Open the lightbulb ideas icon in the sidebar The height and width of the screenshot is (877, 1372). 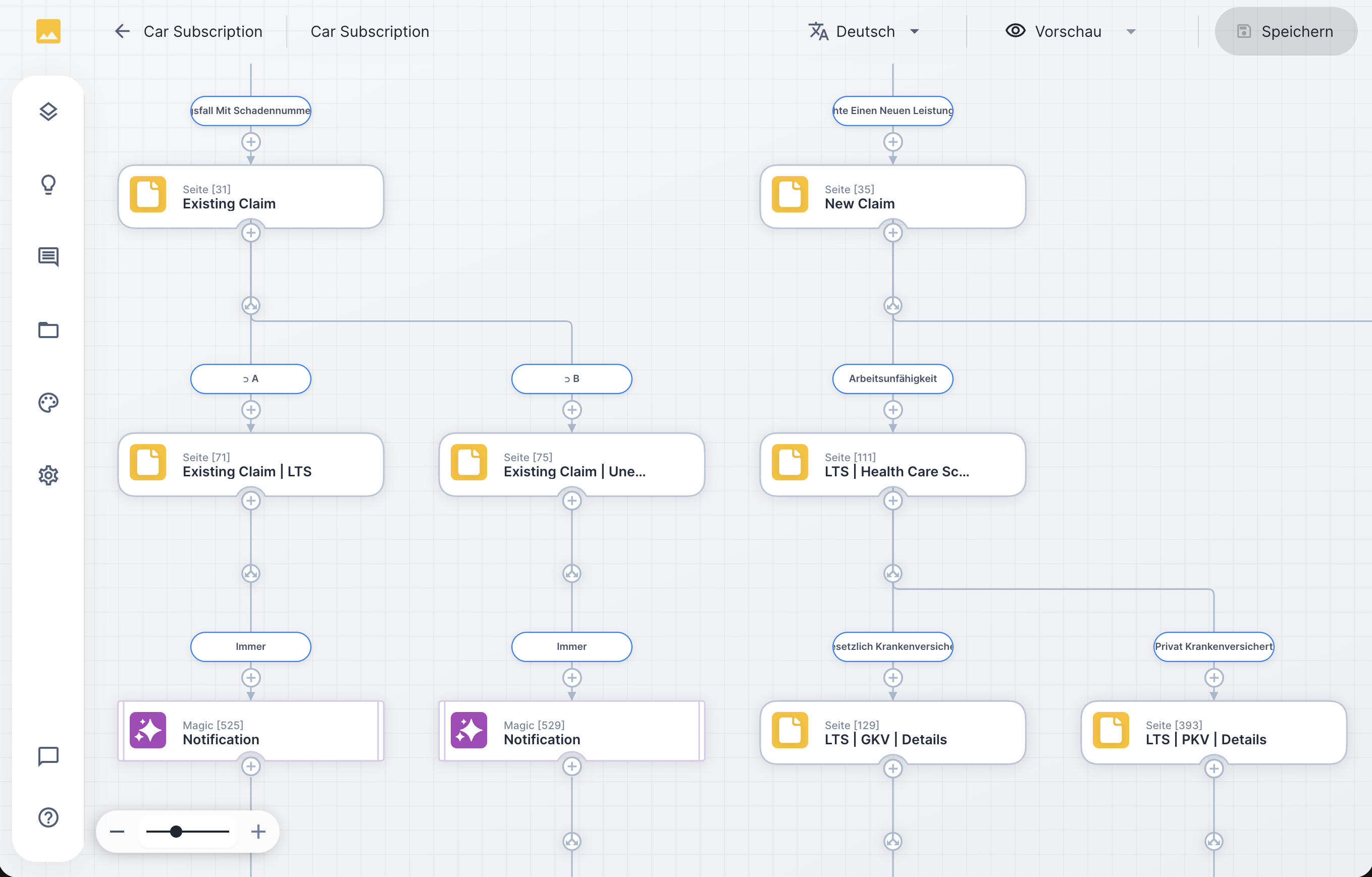[x=48, y=185]
